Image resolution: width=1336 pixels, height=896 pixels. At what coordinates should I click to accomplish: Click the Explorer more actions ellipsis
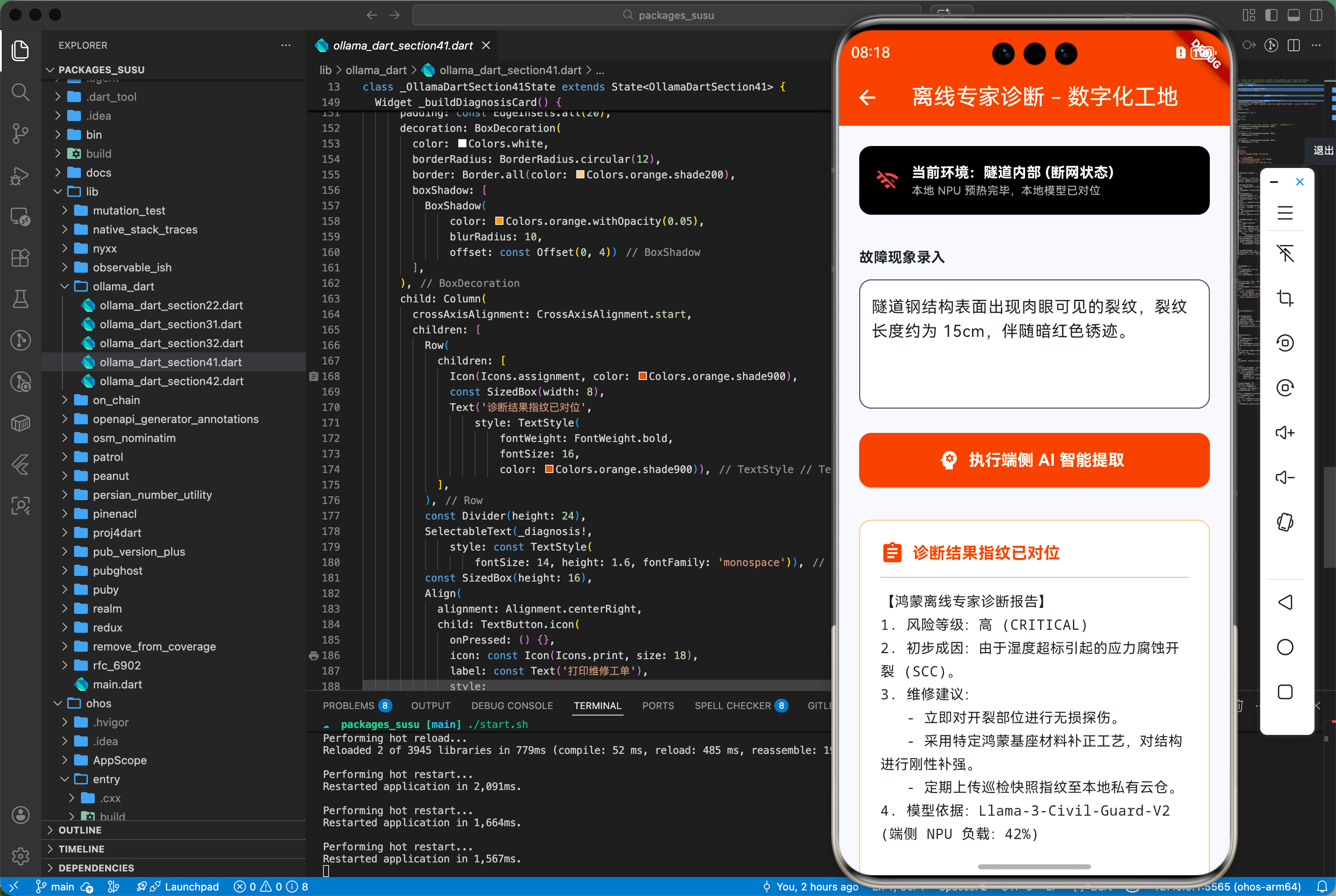tap(286, 45)
